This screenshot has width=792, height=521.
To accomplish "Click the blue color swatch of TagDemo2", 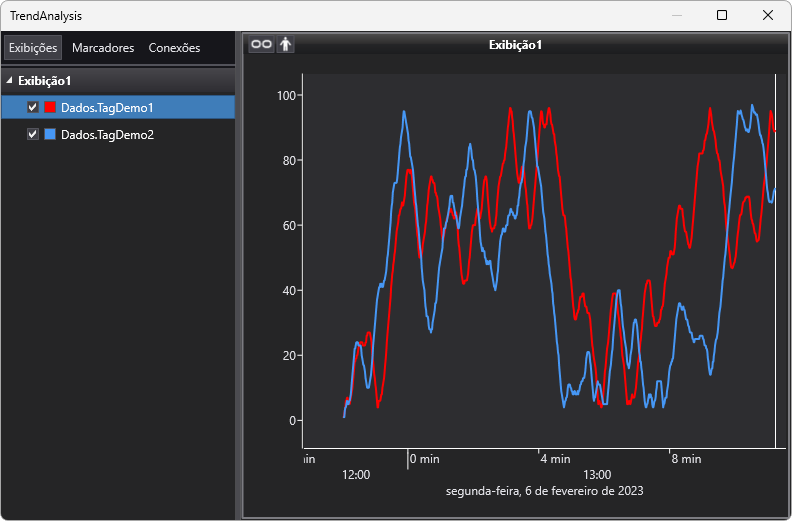I will [51, 134].
